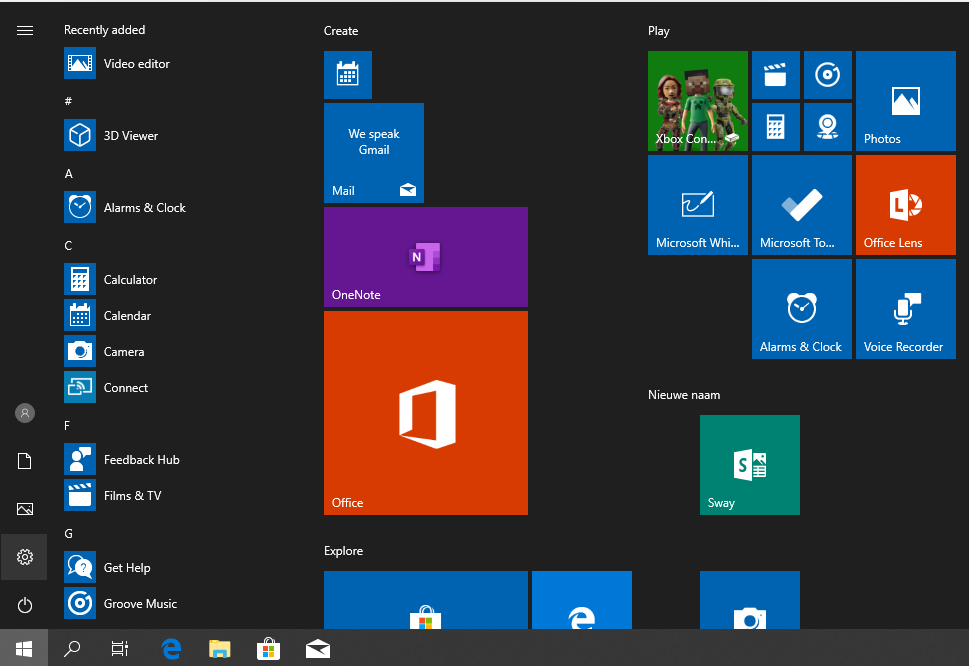Click the Explore tile group title
The image size is (969, 666).
[344, 551]
